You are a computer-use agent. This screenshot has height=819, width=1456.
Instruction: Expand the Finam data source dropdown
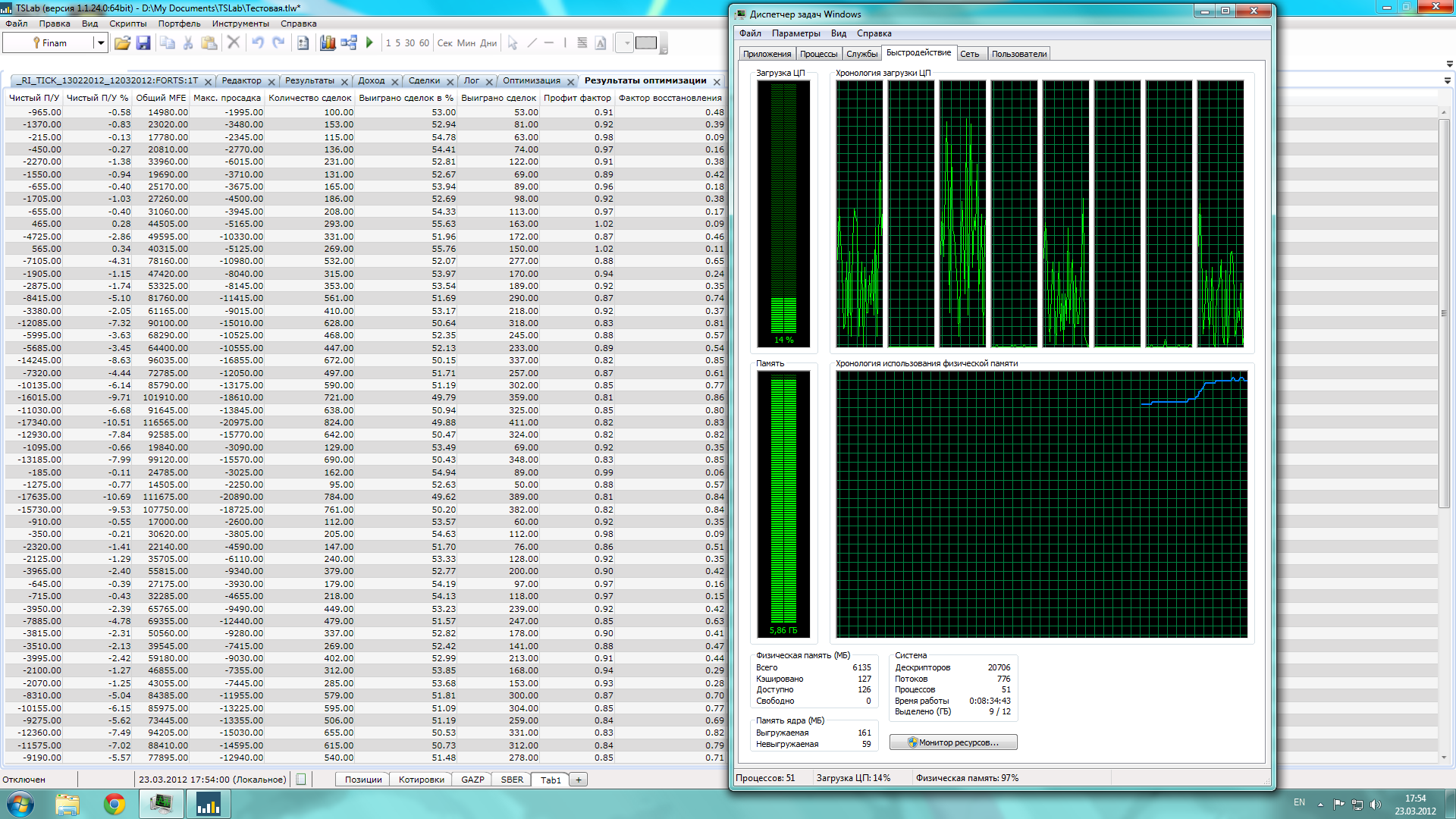coord(100,43)
